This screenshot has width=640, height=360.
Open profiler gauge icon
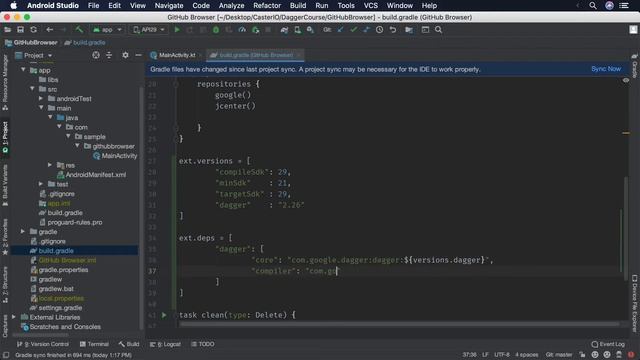click(x=242, y=30)
